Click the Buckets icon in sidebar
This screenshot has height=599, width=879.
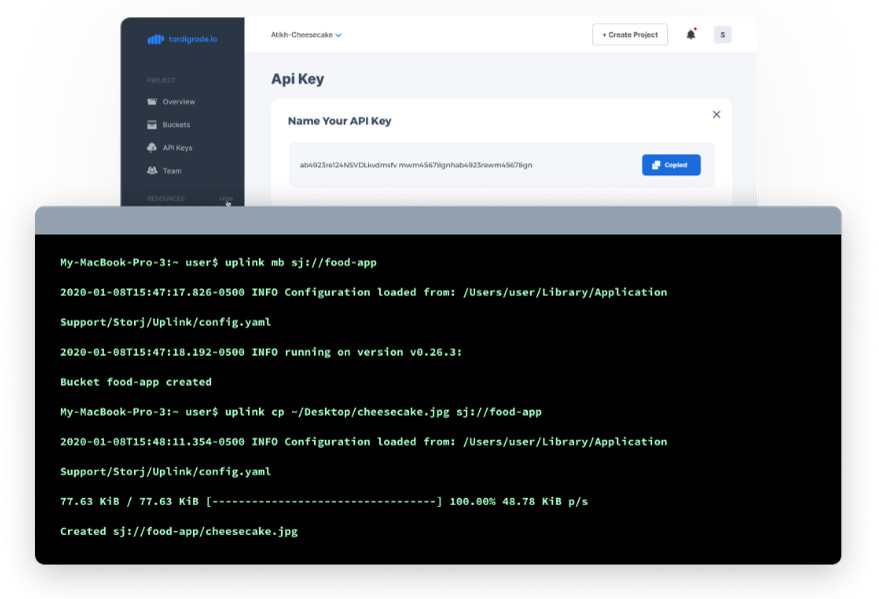152,124
